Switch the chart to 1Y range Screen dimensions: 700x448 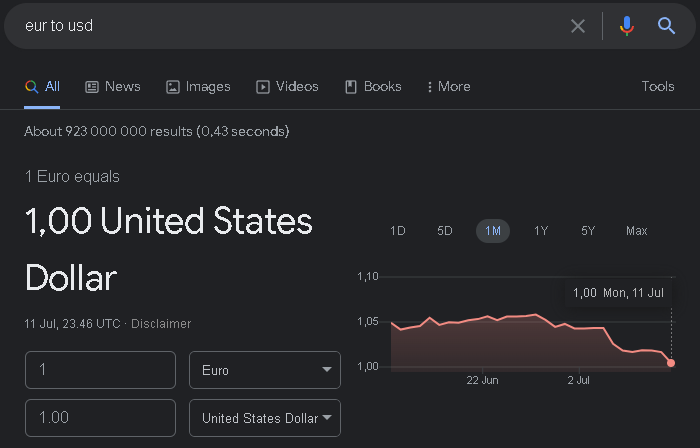coord(541,231)
